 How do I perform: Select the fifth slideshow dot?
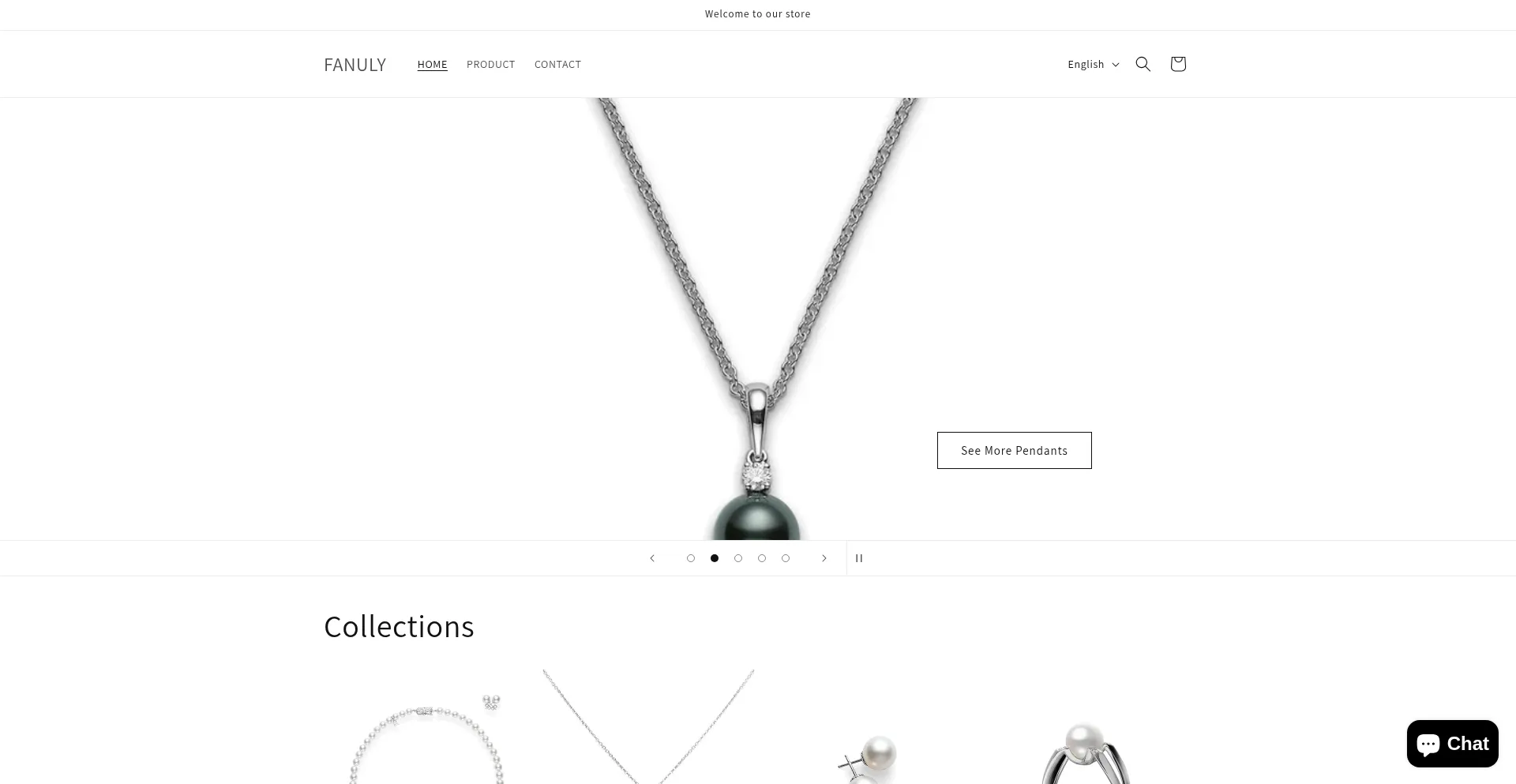click(786, 558)
